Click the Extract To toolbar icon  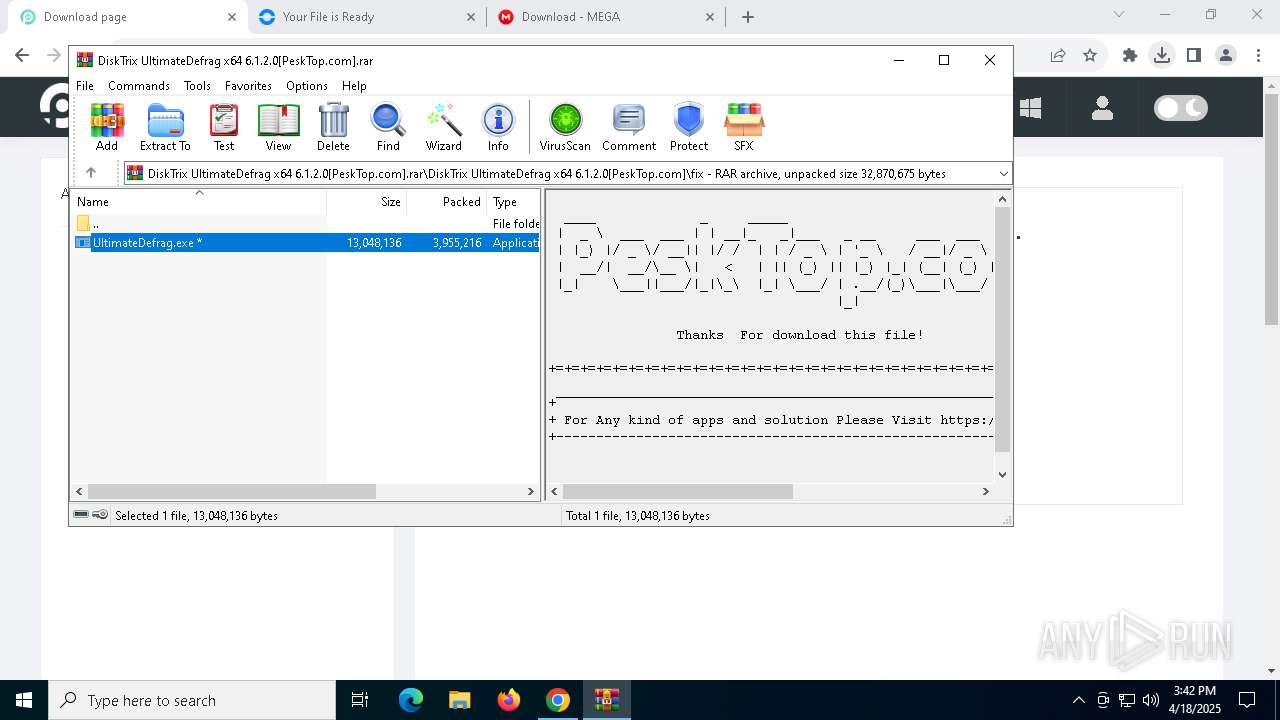(x=165, y=127)
